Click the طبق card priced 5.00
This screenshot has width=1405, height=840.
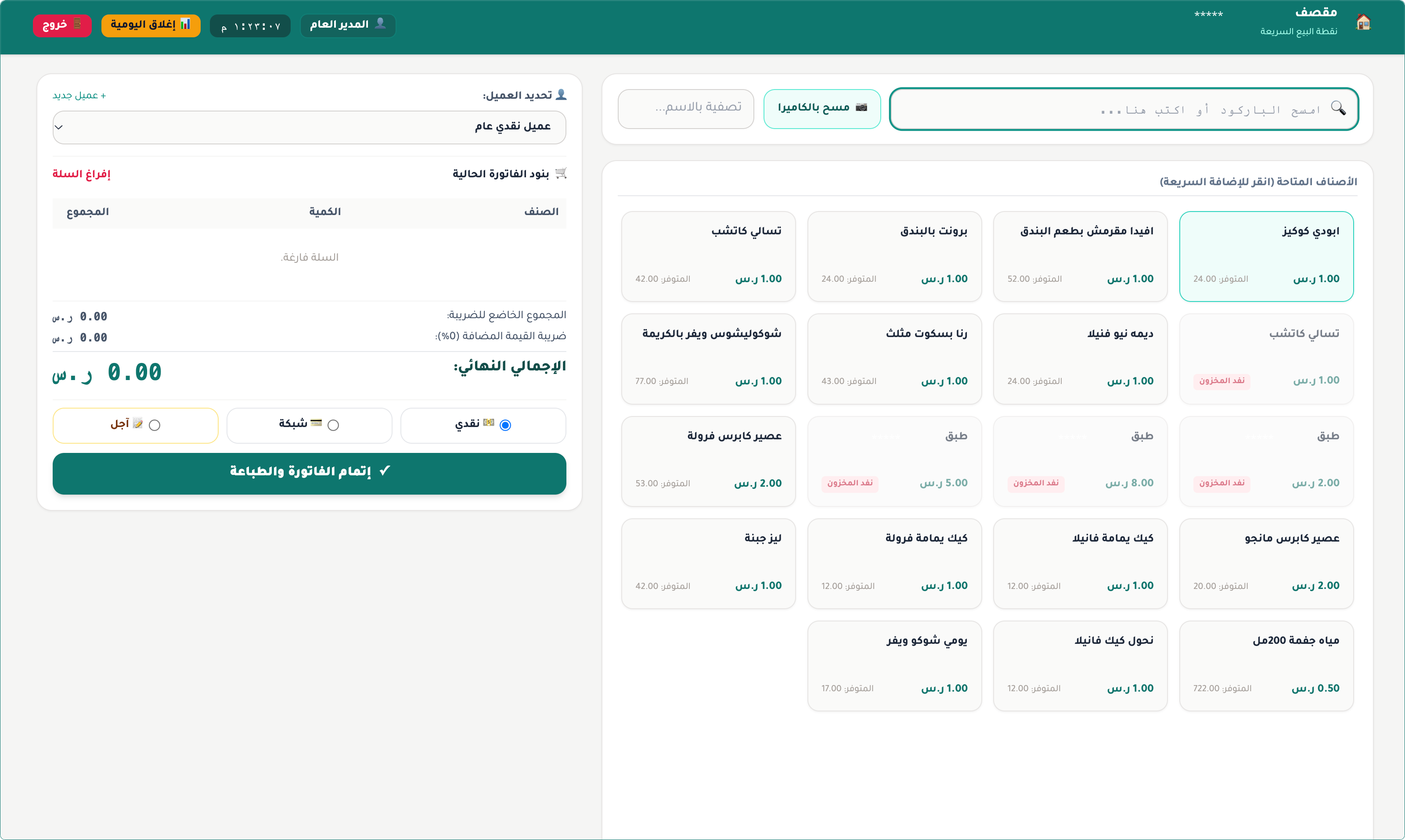click(x=894, y=461)
